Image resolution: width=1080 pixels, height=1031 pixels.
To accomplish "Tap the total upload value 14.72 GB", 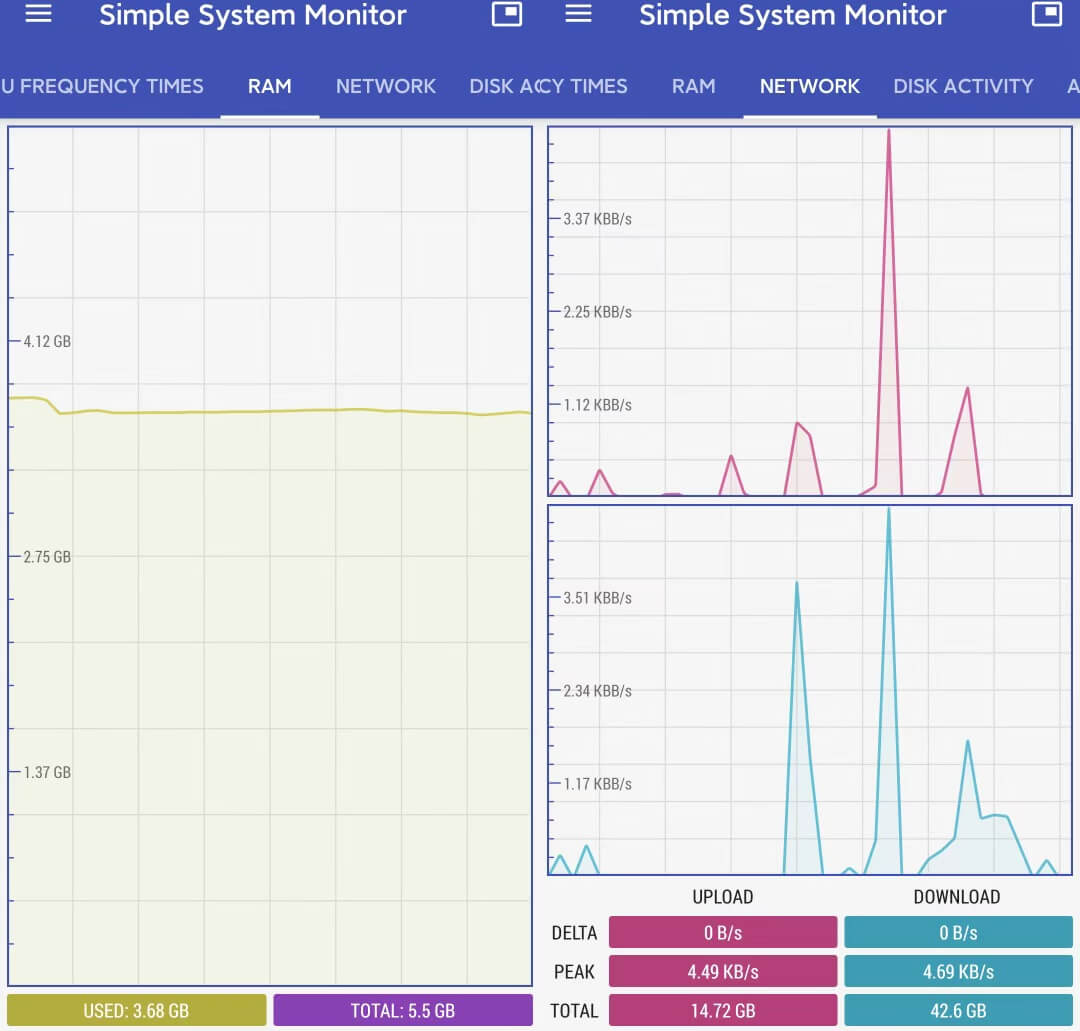I will tap(723, 1010).
